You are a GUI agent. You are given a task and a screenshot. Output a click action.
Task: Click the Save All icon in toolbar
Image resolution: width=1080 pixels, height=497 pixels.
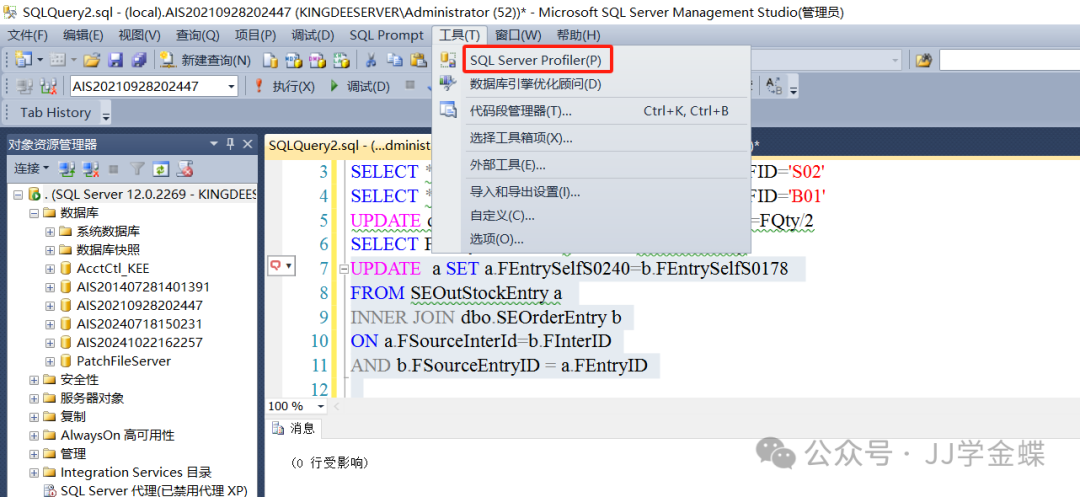pos(138,61)
